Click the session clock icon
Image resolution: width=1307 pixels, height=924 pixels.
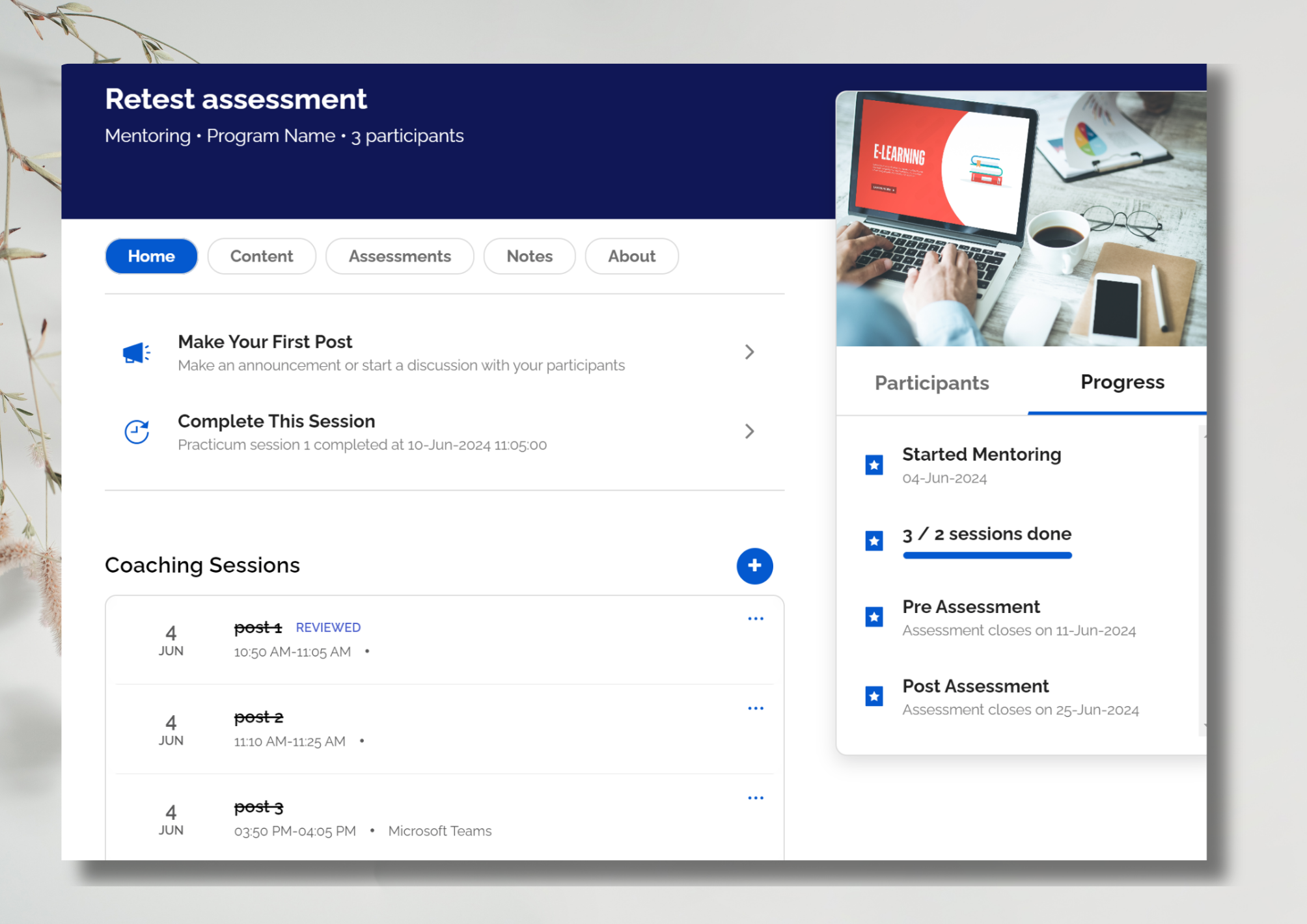click(x=137, y=431)
